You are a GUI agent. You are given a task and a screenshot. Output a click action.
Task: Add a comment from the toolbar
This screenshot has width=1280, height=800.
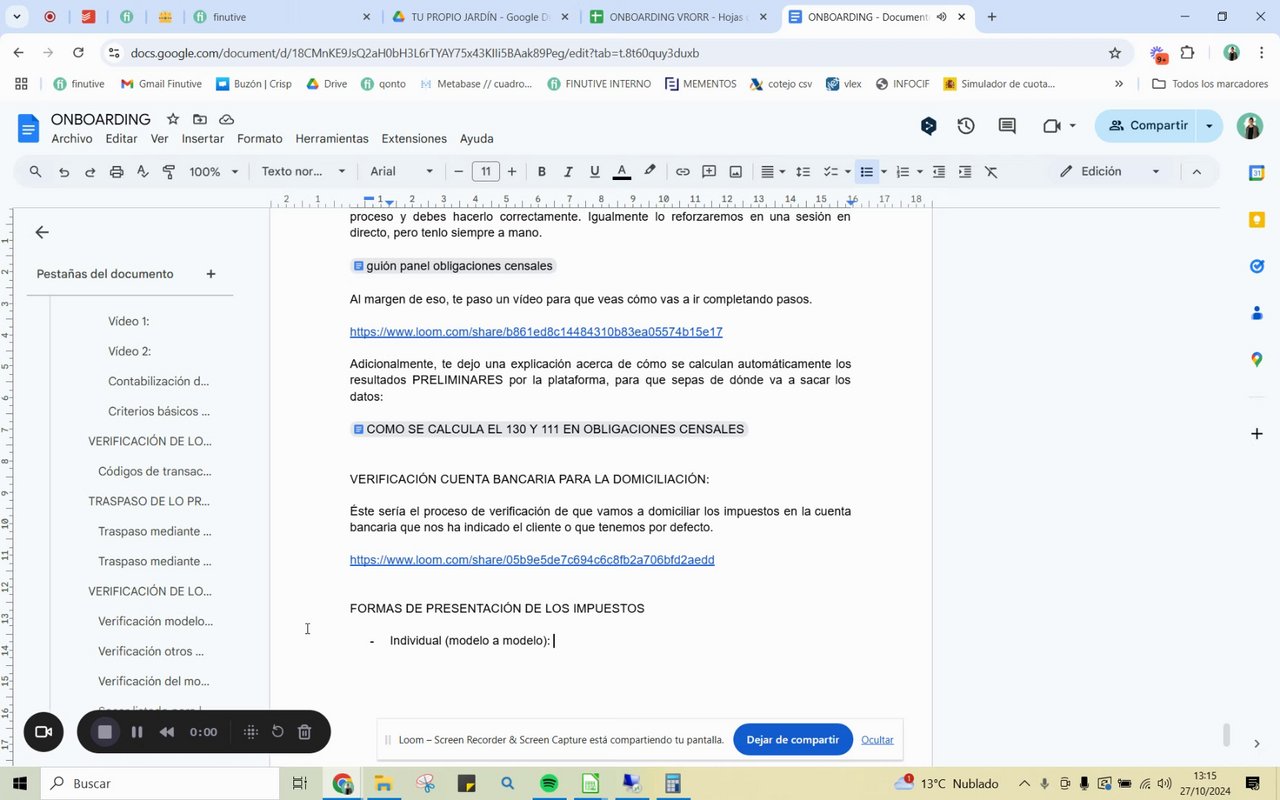click(709, 172)
